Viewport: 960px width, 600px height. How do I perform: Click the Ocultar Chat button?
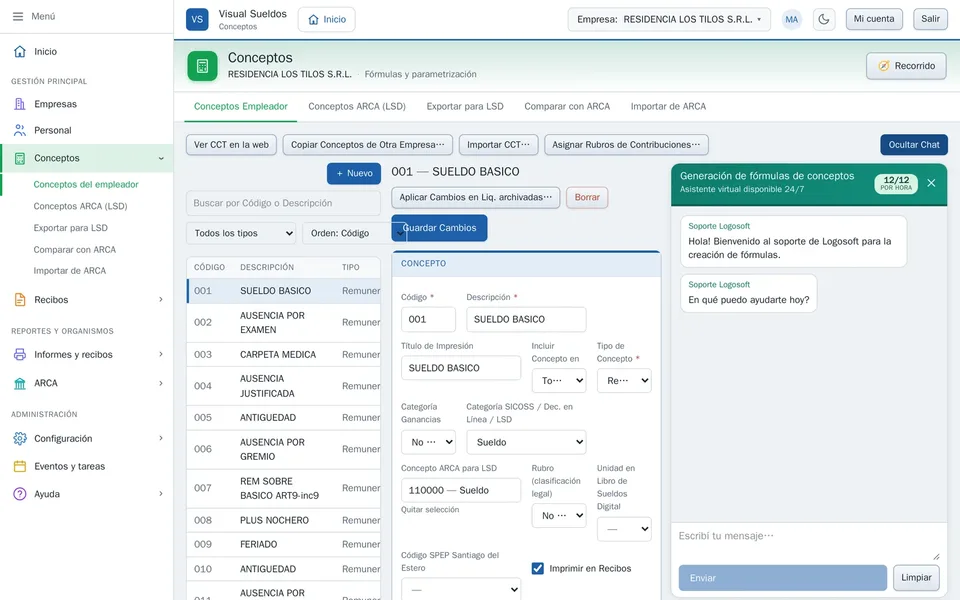tap(913, 144)
